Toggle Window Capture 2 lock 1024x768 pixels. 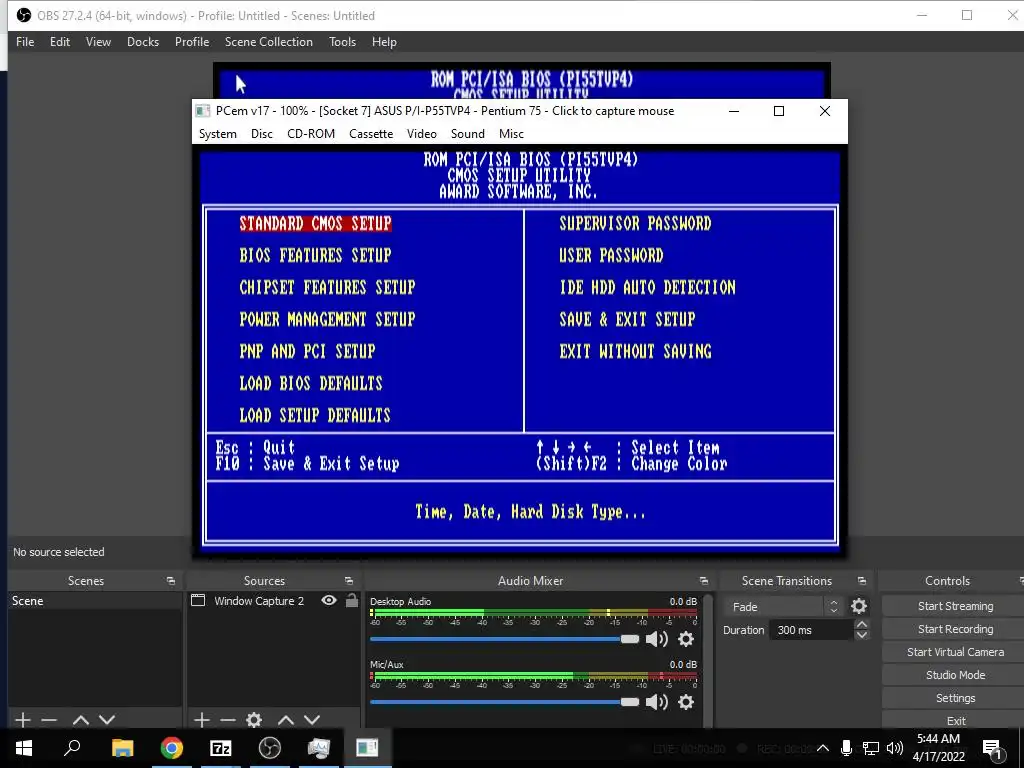tap(351, 600)
